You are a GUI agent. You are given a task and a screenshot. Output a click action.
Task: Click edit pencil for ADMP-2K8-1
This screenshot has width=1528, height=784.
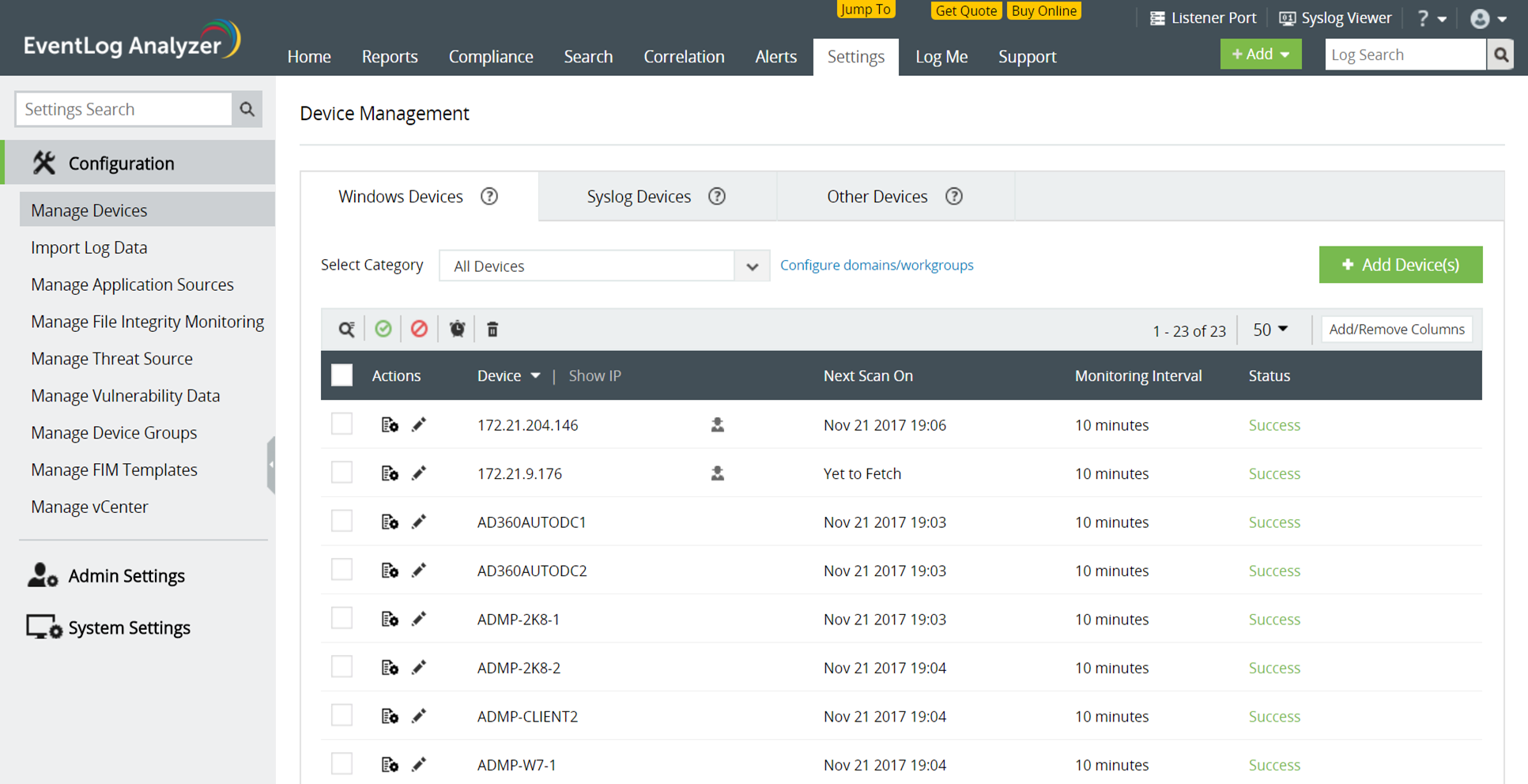click(419, 620)
